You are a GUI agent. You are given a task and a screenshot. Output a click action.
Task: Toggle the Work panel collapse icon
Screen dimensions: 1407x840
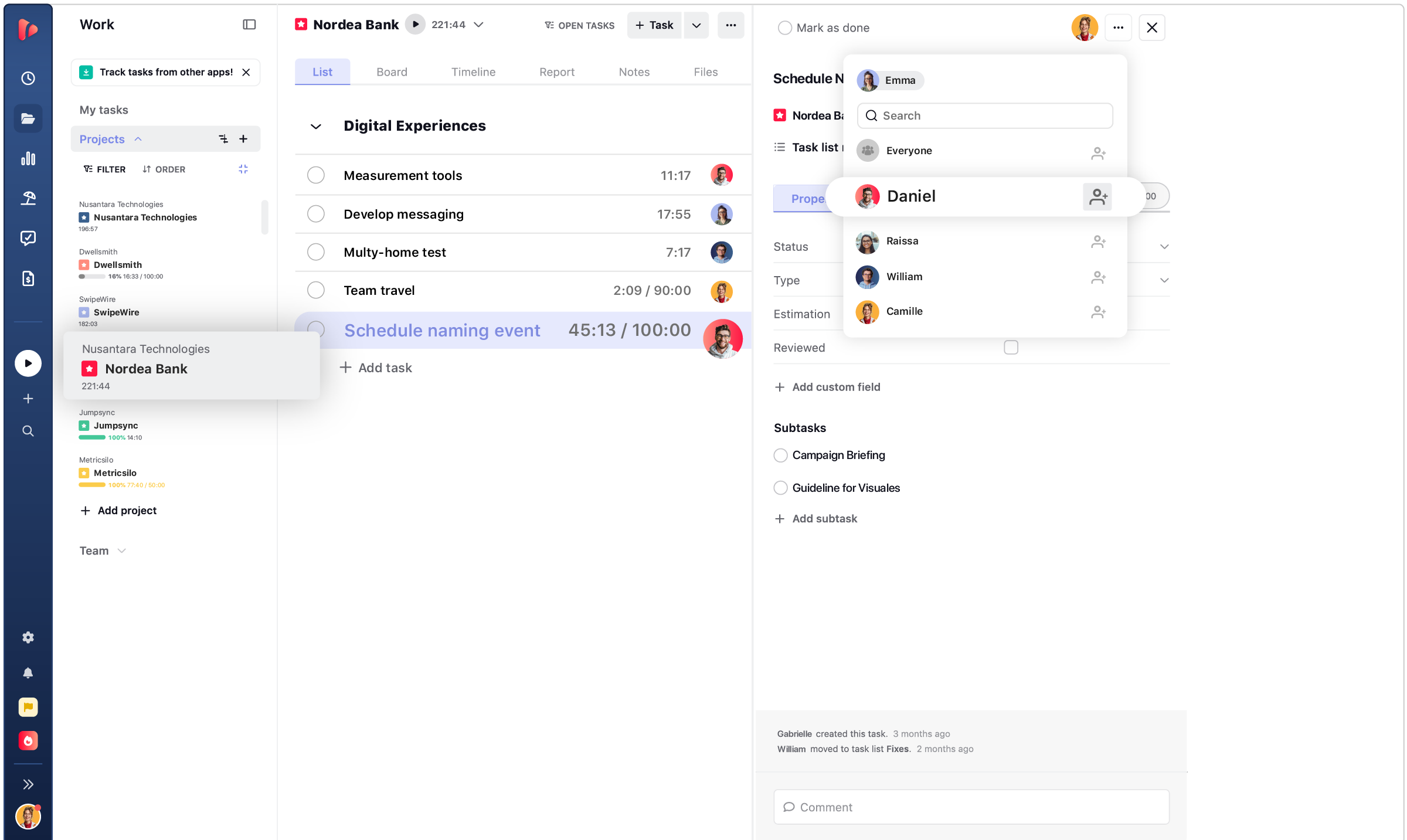click(x=249, y=25)
